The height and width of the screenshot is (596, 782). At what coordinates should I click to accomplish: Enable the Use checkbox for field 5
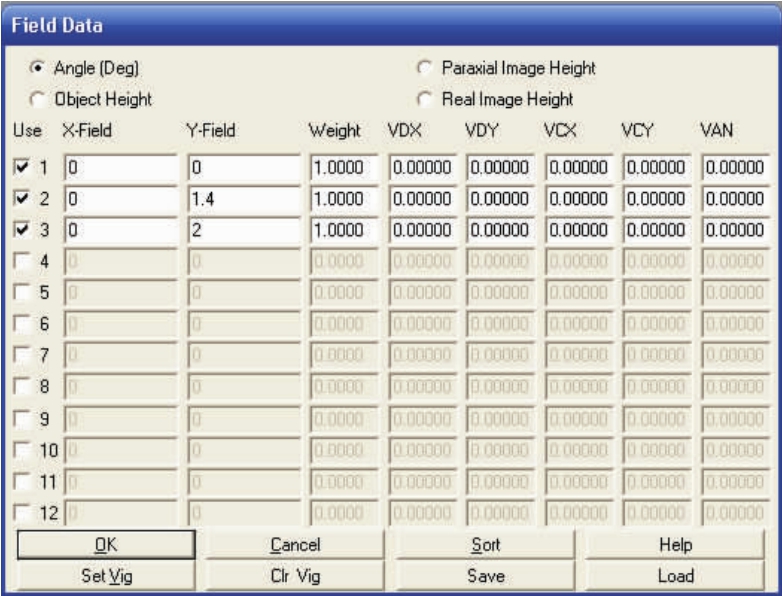21,292
